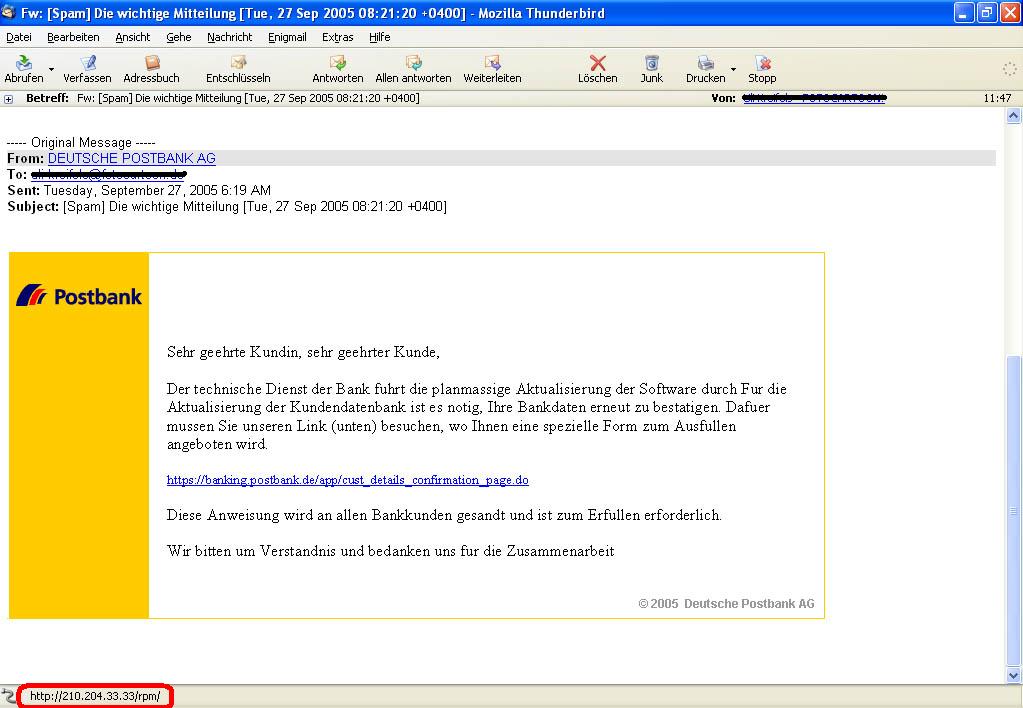Close the Thunderbird message window
The height and width of the screenshot is (708, 1023).
point(1010,12)
